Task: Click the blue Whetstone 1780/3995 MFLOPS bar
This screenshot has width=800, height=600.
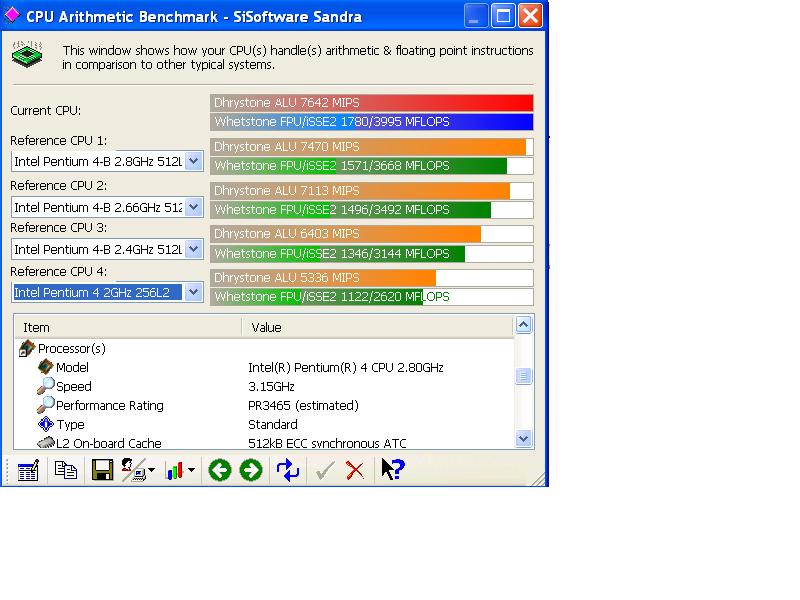Action: (x=371, y=121)
